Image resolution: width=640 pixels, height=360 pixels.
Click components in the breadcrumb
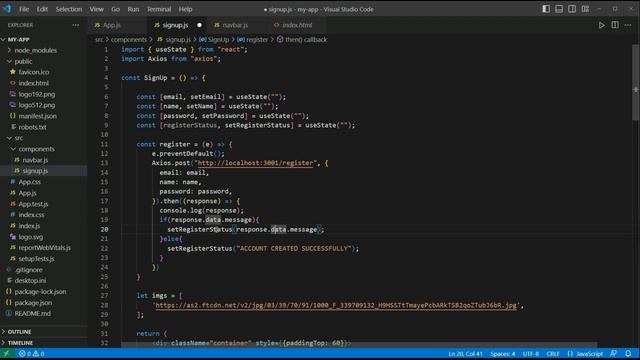point(129,40)
